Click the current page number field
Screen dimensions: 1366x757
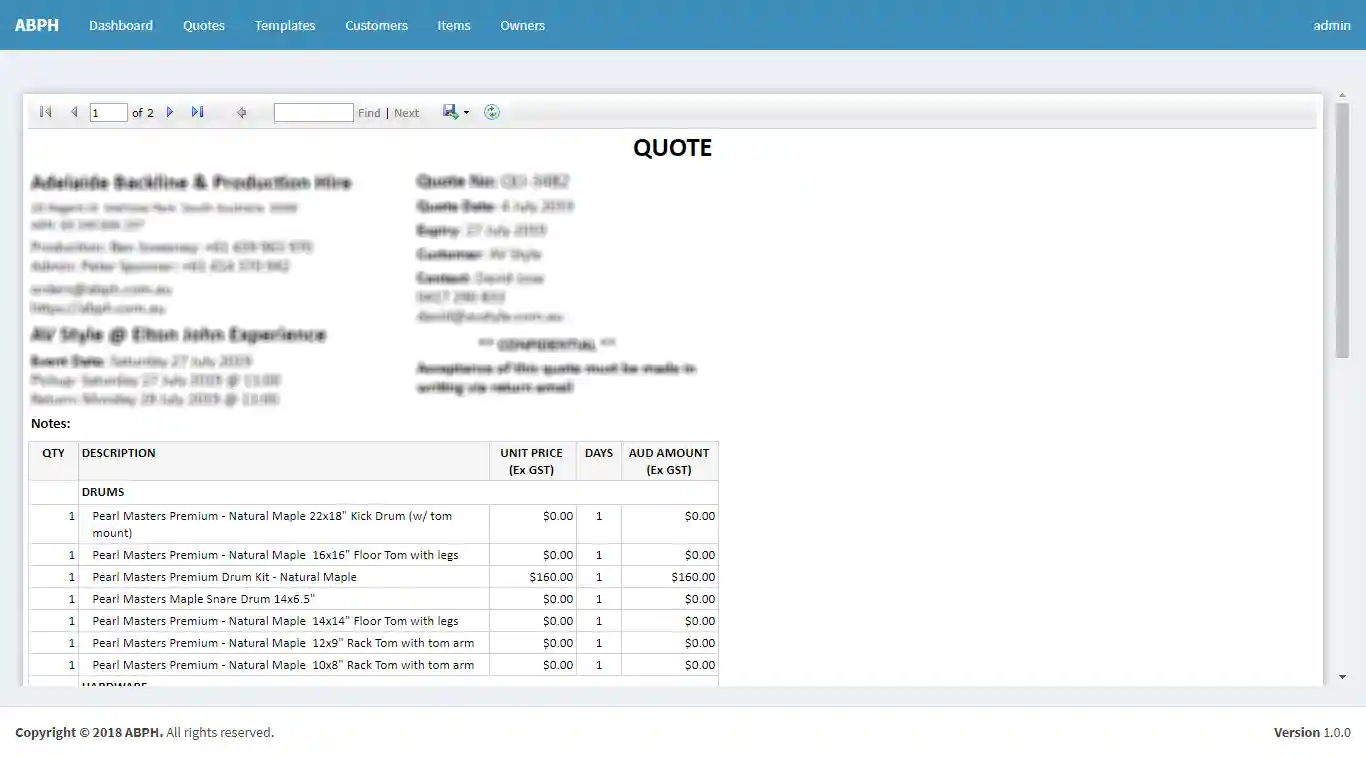tap(108, 113)
